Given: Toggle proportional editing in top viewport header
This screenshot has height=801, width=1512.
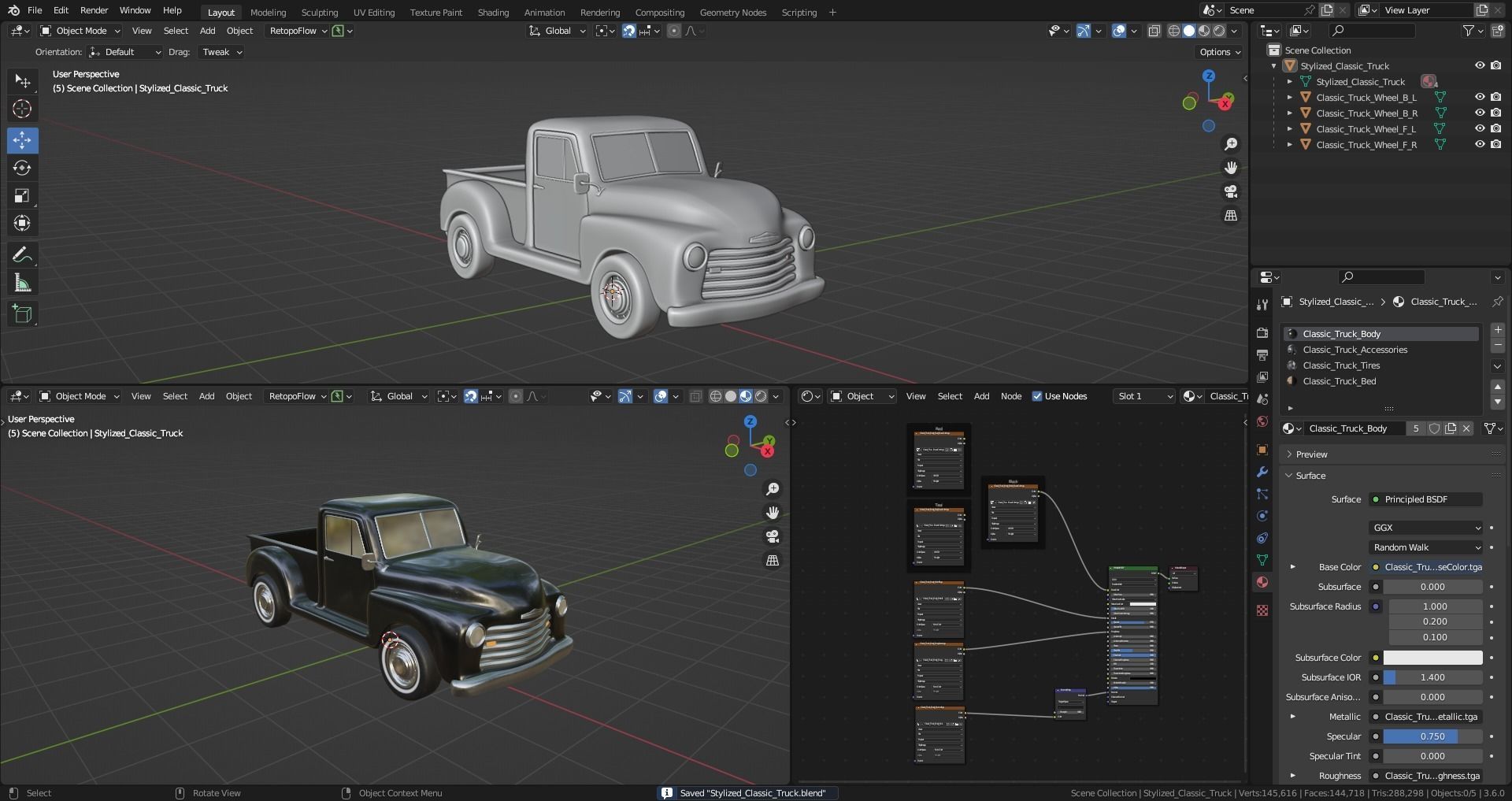Looking at the screenshot, I should 674,31.
